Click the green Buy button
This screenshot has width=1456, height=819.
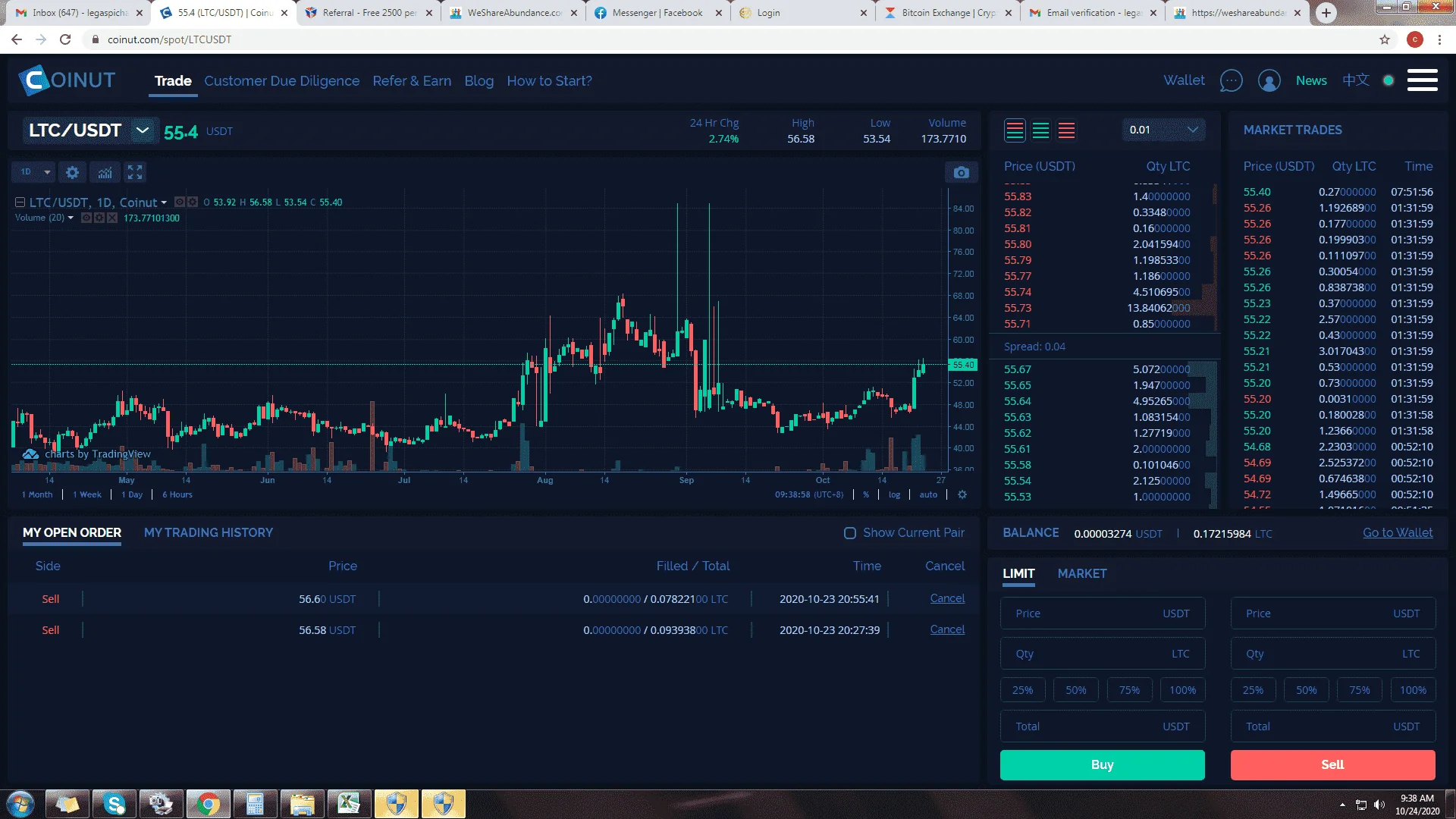point(1102,765)
